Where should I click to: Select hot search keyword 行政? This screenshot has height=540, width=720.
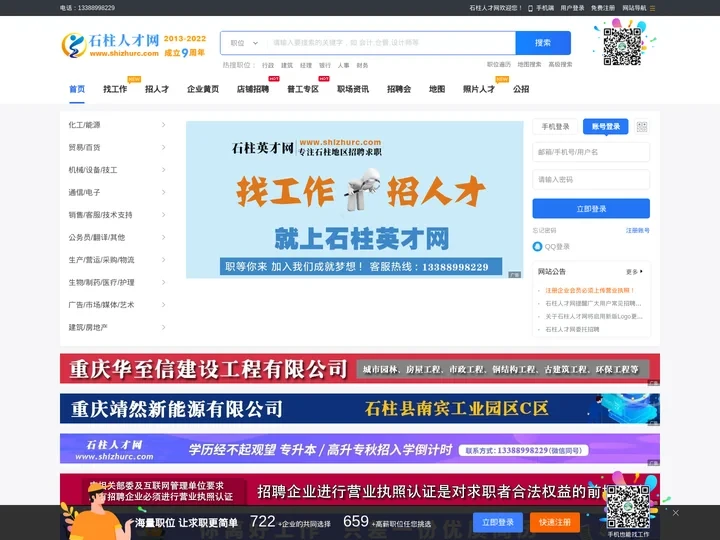[x=268, y=65]
